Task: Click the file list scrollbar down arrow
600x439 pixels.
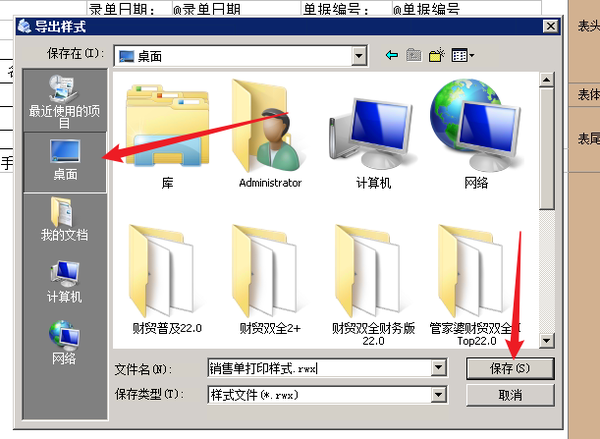Action: tap(546, 340)
